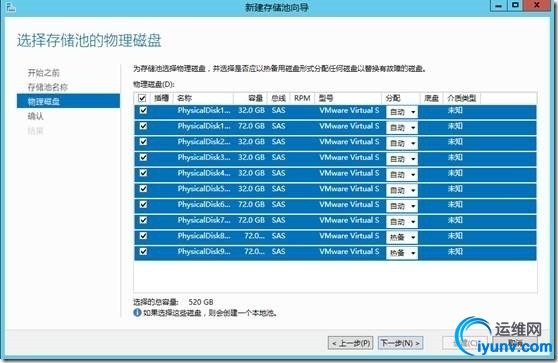Select the 物理磁盘 wizard step
This screenshot has height=363, width=558.
tap(68, 101)
